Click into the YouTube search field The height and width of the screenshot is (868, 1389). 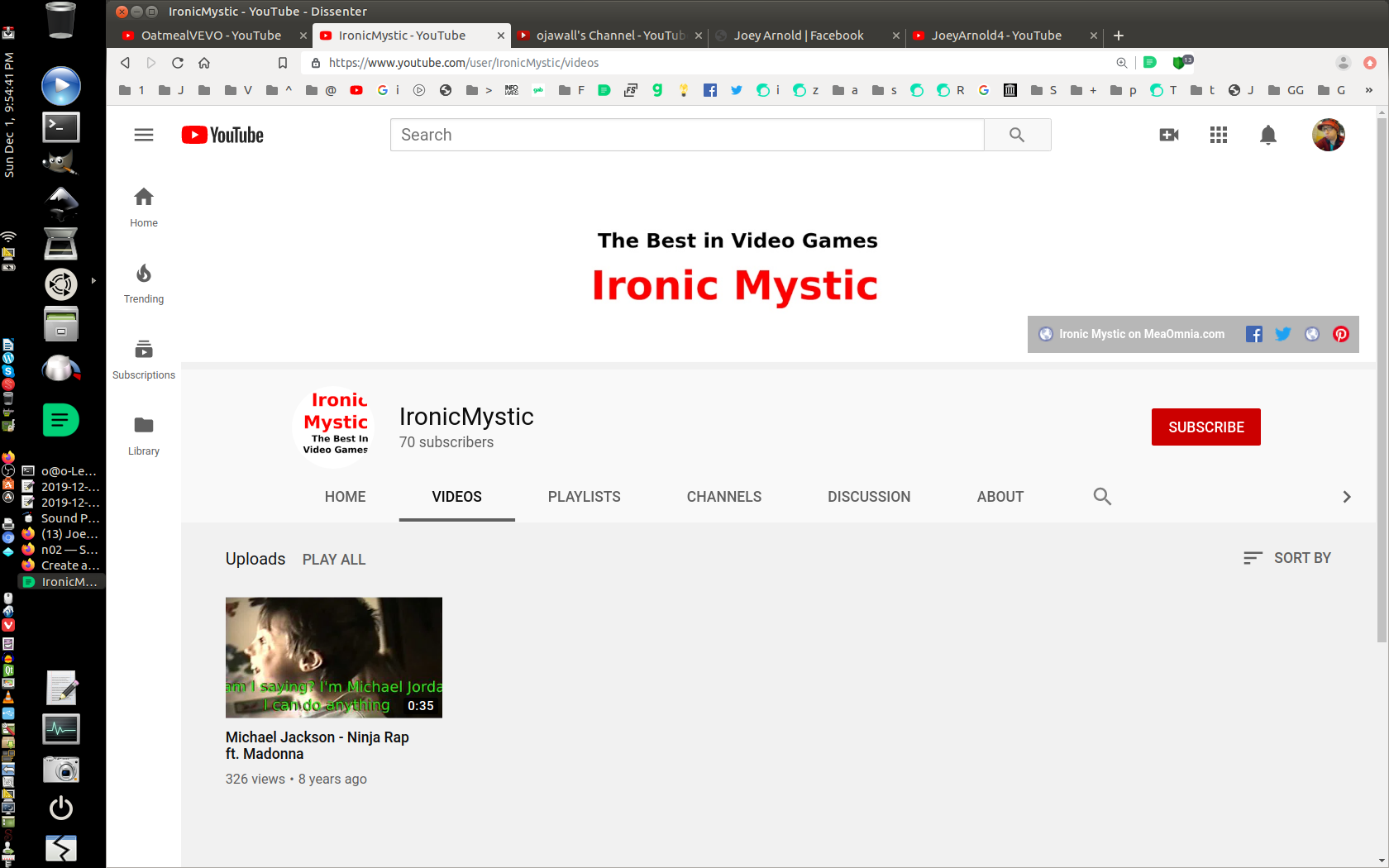(687, 135)
